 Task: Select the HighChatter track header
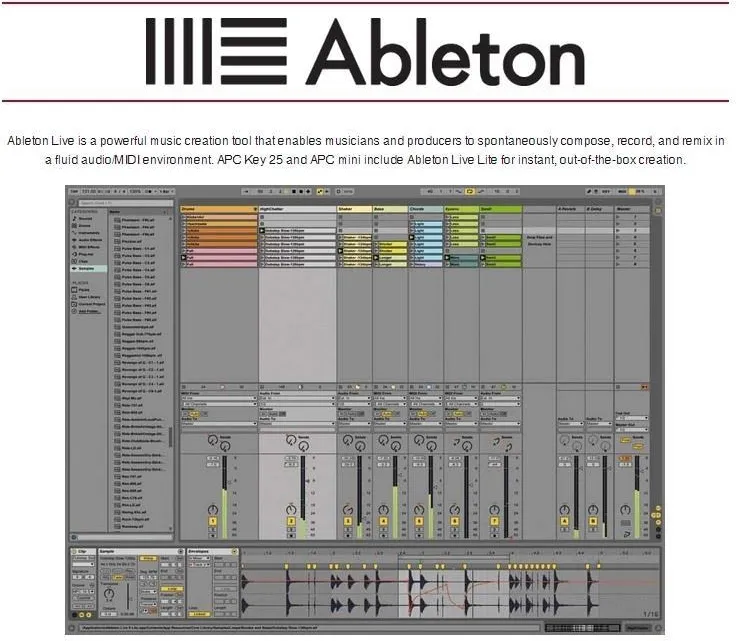point(297,209)
